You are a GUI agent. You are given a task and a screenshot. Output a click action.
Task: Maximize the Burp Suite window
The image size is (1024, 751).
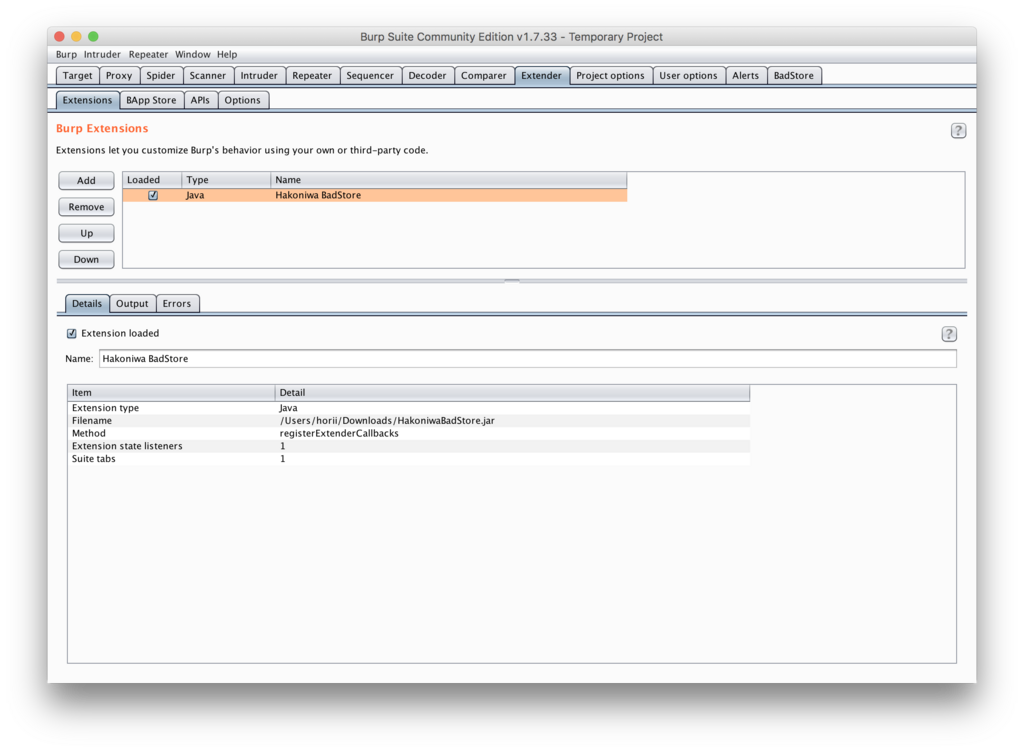click(93, 37)
